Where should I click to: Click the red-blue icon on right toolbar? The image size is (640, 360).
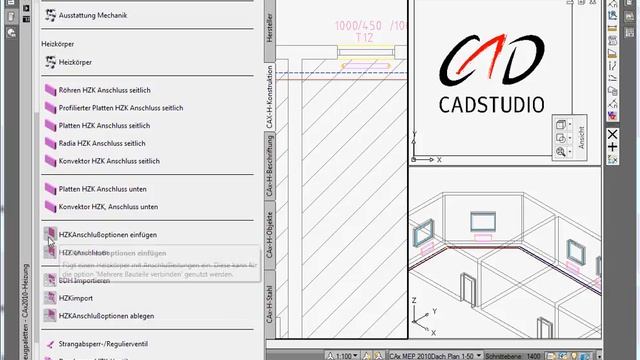pos(612,116)
